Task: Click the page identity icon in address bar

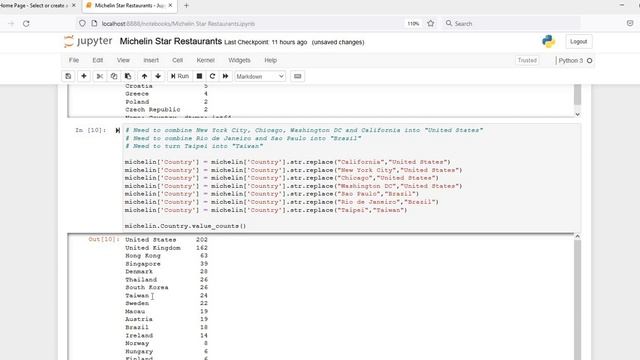Action: click(94, 24)
